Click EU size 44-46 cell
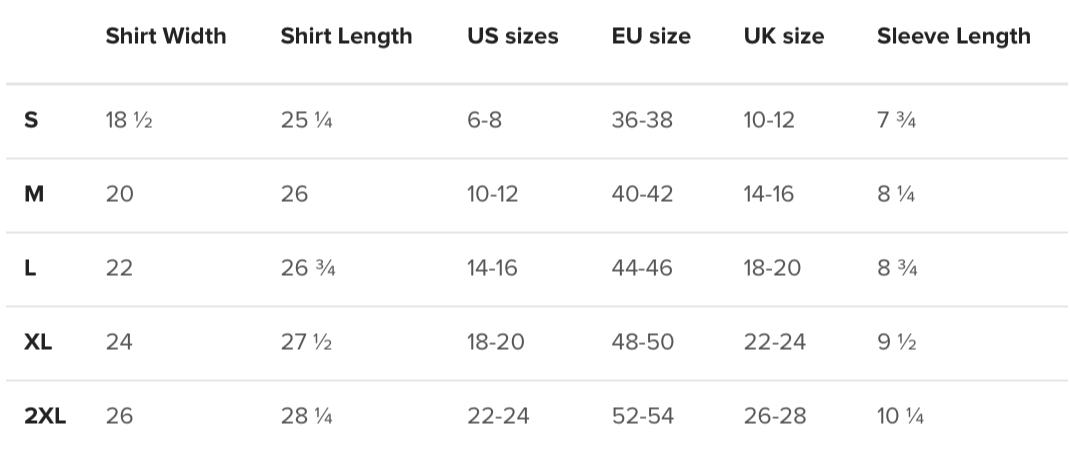The height and width of the screenshot is (452, 1070). tap(642, 268)
